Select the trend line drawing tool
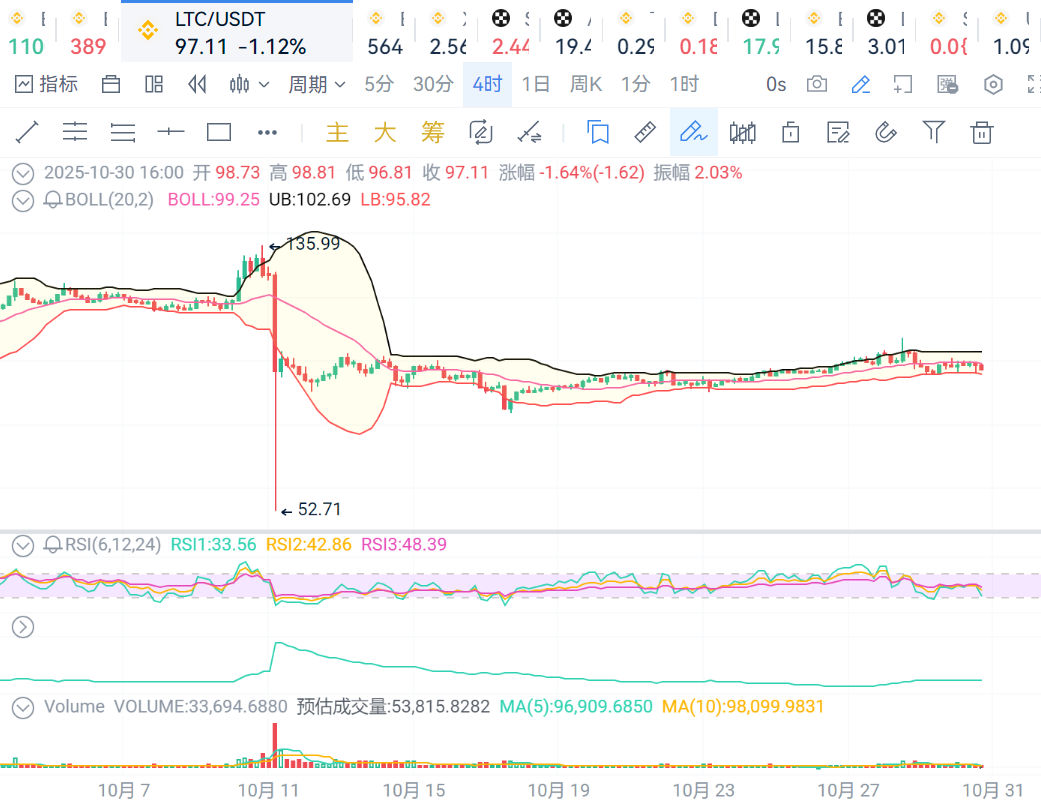 pyautogui.click(x=27, y=132)
